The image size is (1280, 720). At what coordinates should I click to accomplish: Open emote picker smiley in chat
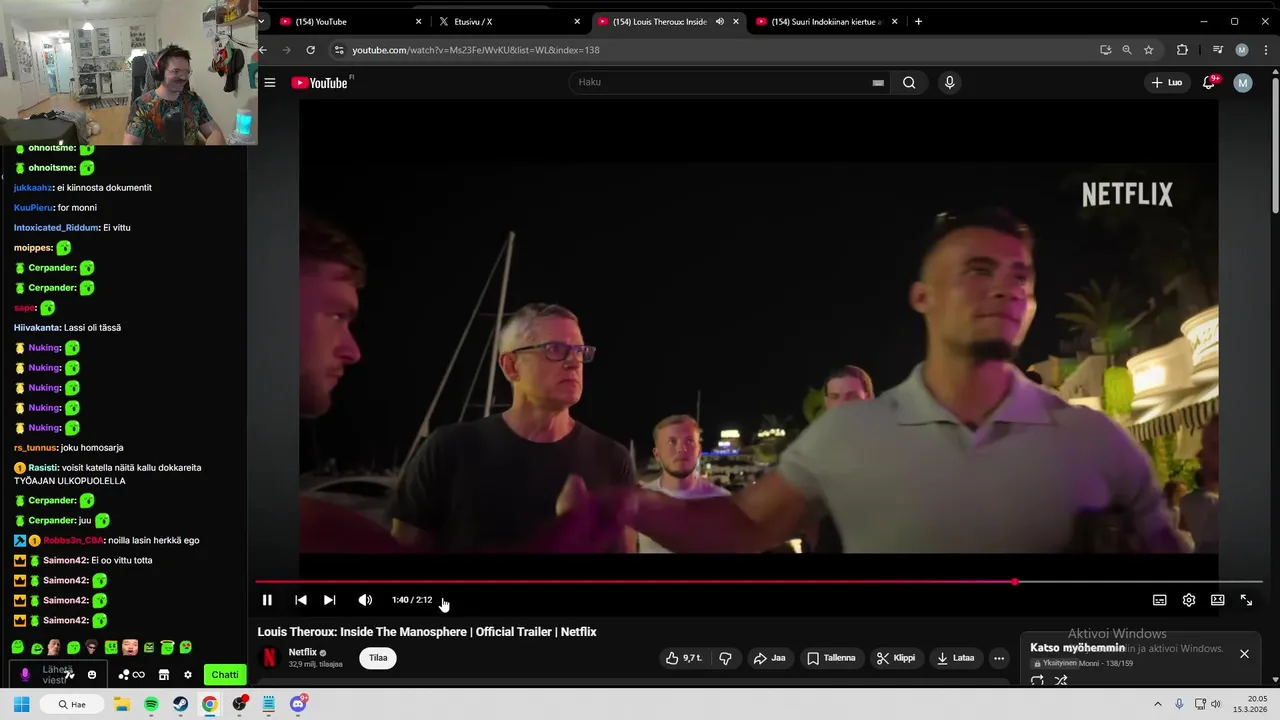[x=92, y=675]
